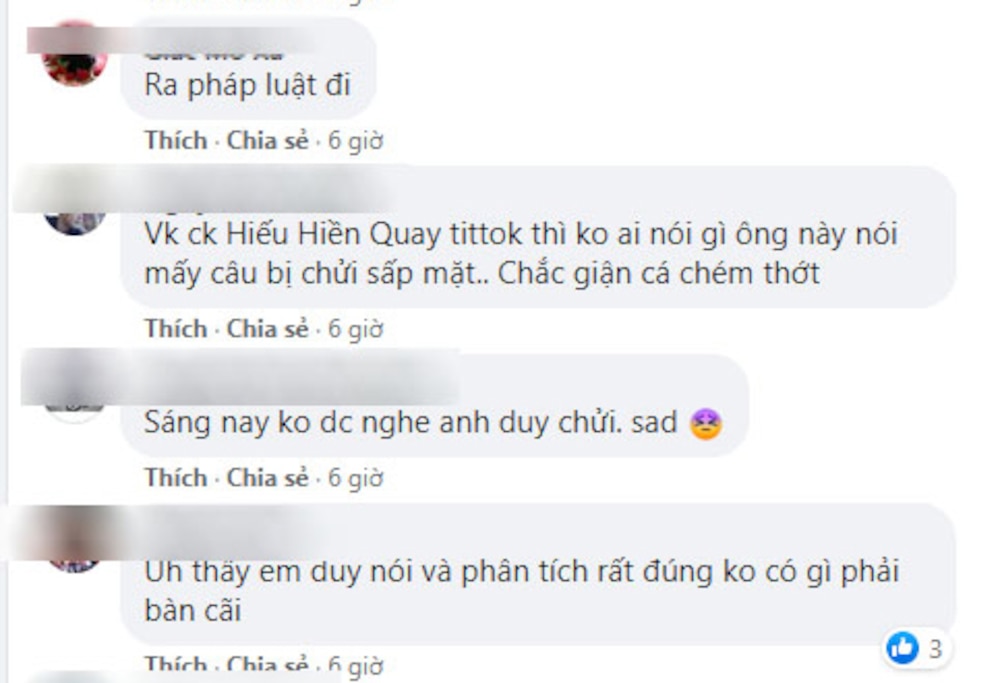Screen dimensions: 1000x683
Task: Click the dizzy face emoji after "sad"
Action: coord(705,424)
